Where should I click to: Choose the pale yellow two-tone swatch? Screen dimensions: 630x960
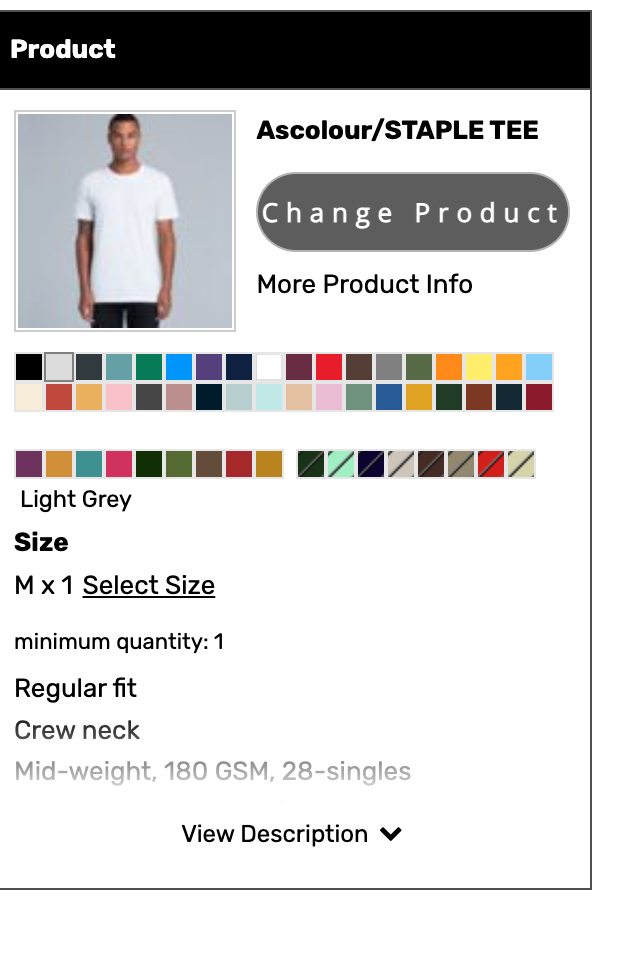point(521,464)
